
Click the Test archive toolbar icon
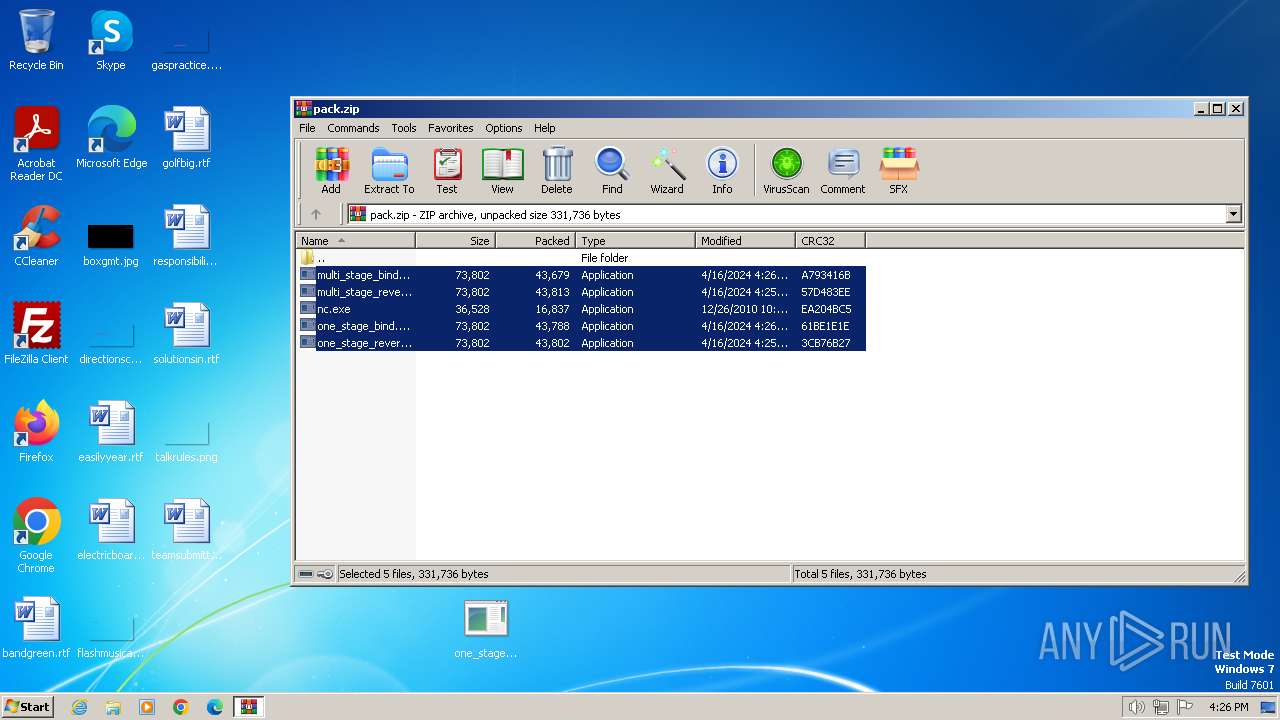pyautogui.click(x=447, y=170)
